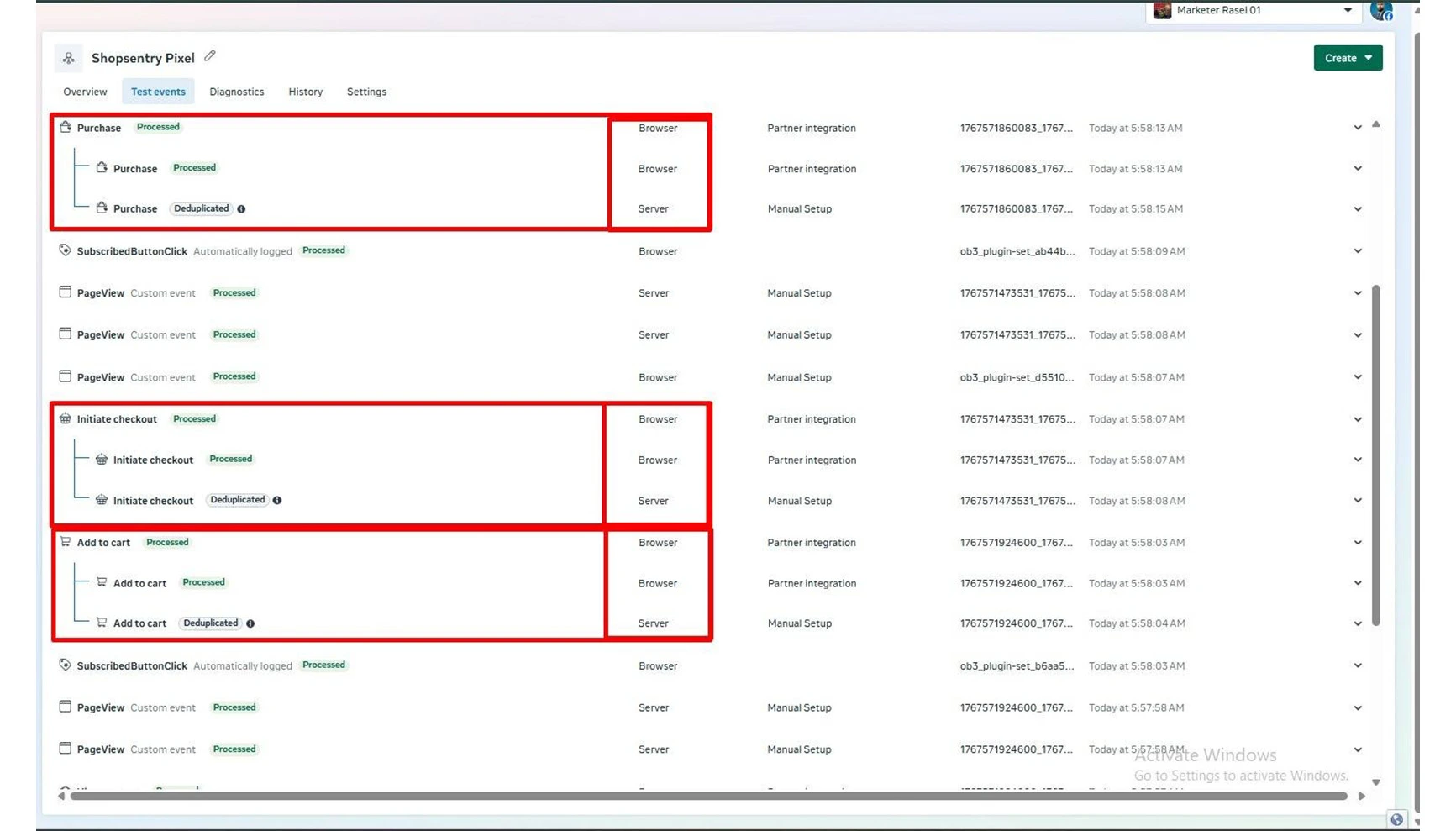Click the shopping bag icon of top Purchase row
Screen dimensions: 1456x831
tap(65, 127)
